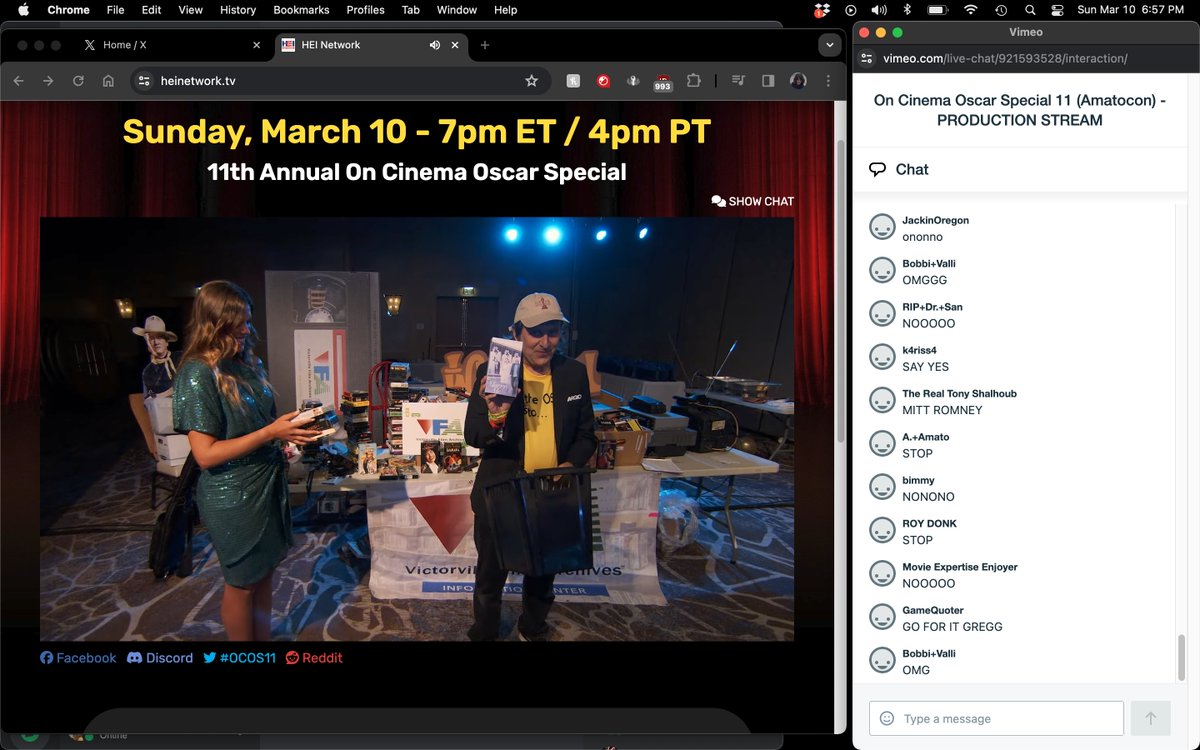Click the Chrome back arrow
The width and height of the screenshot is (1200, 750).
pos(18,81)
